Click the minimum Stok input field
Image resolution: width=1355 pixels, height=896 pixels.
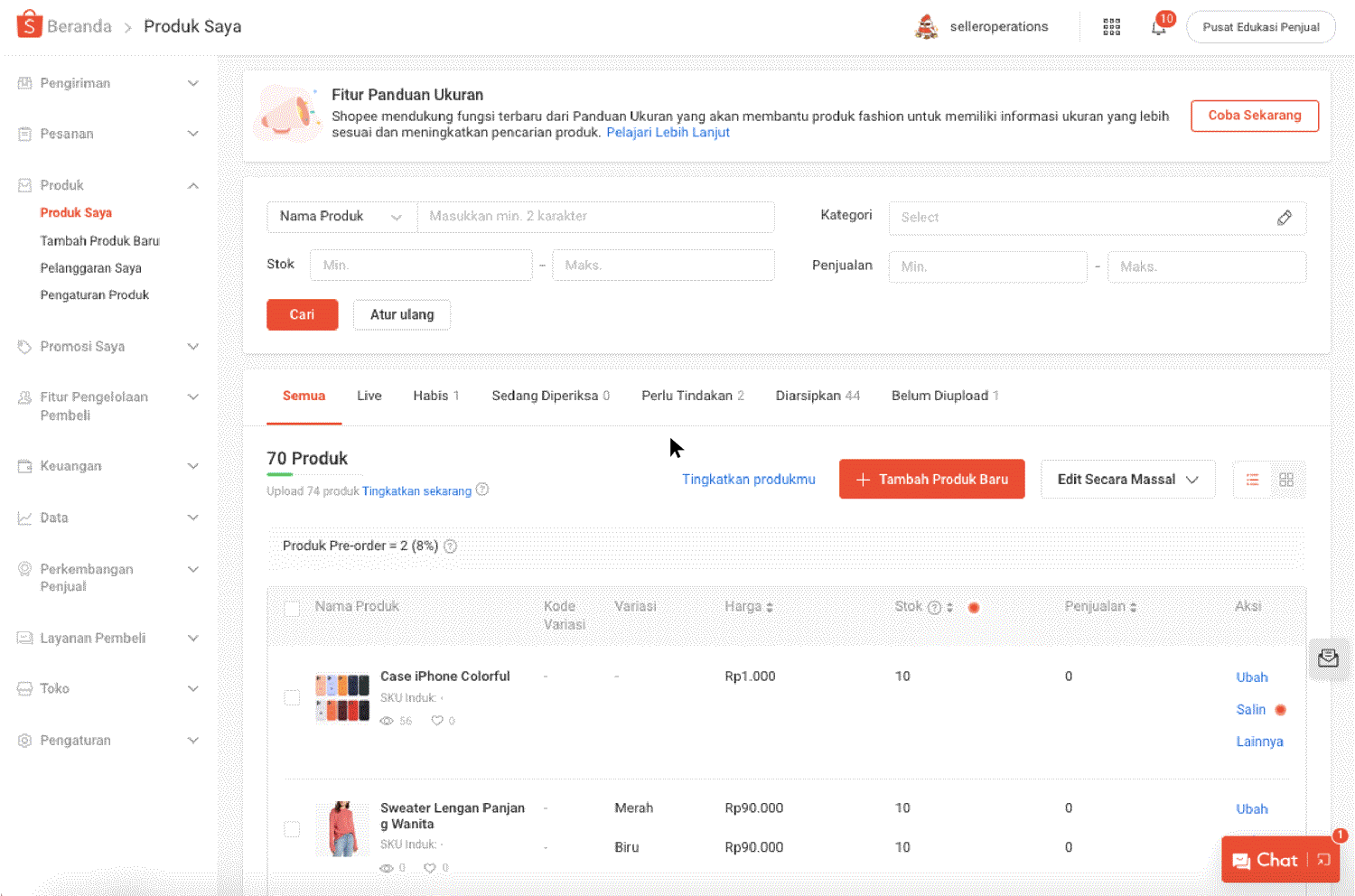coord(421,266)
